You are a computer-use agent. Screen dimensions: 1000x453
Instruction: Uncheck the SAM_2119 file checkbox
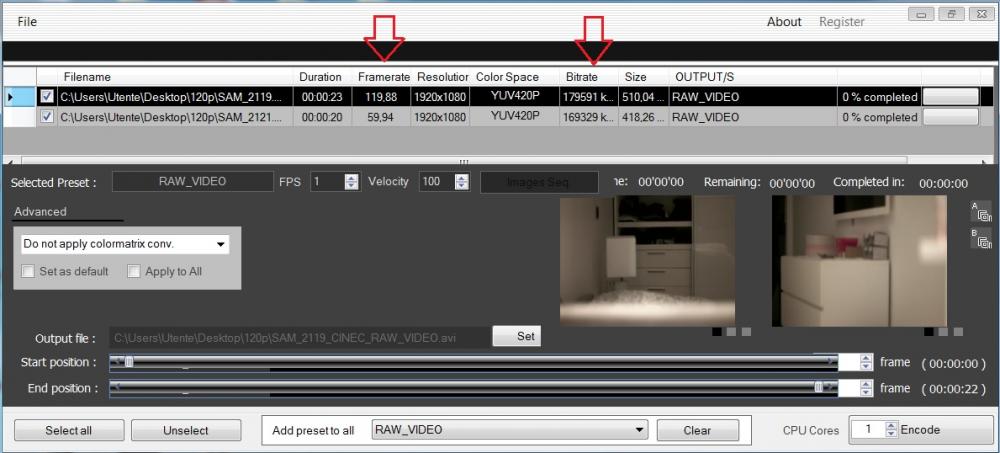pyautogui.click(x=47, y=97)
